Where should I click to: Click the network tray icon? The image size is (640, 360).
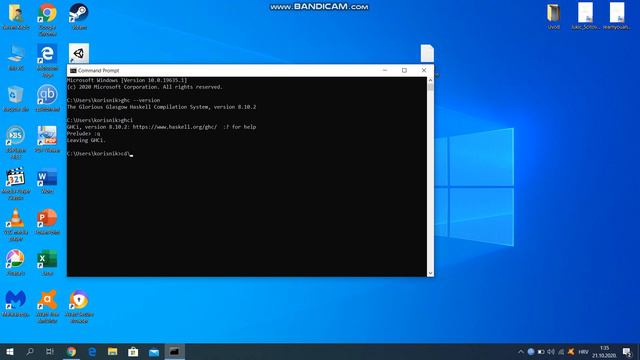[561, 351]
